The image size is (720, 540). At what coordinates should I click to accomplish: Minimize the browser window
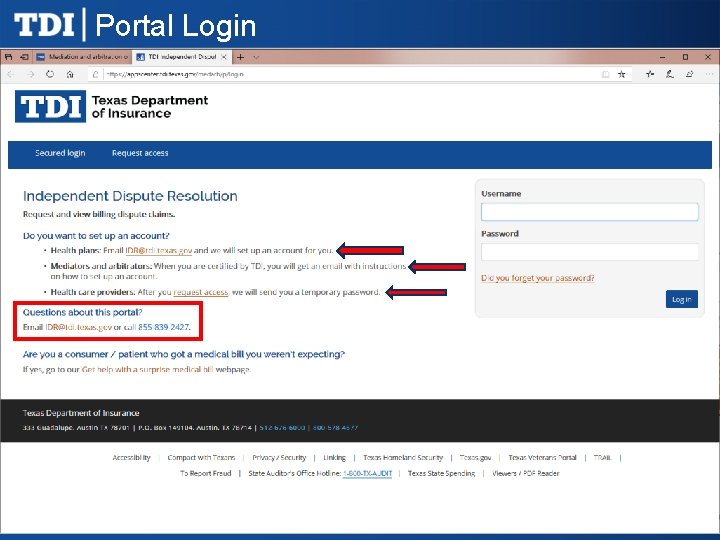tap(662, 57)
